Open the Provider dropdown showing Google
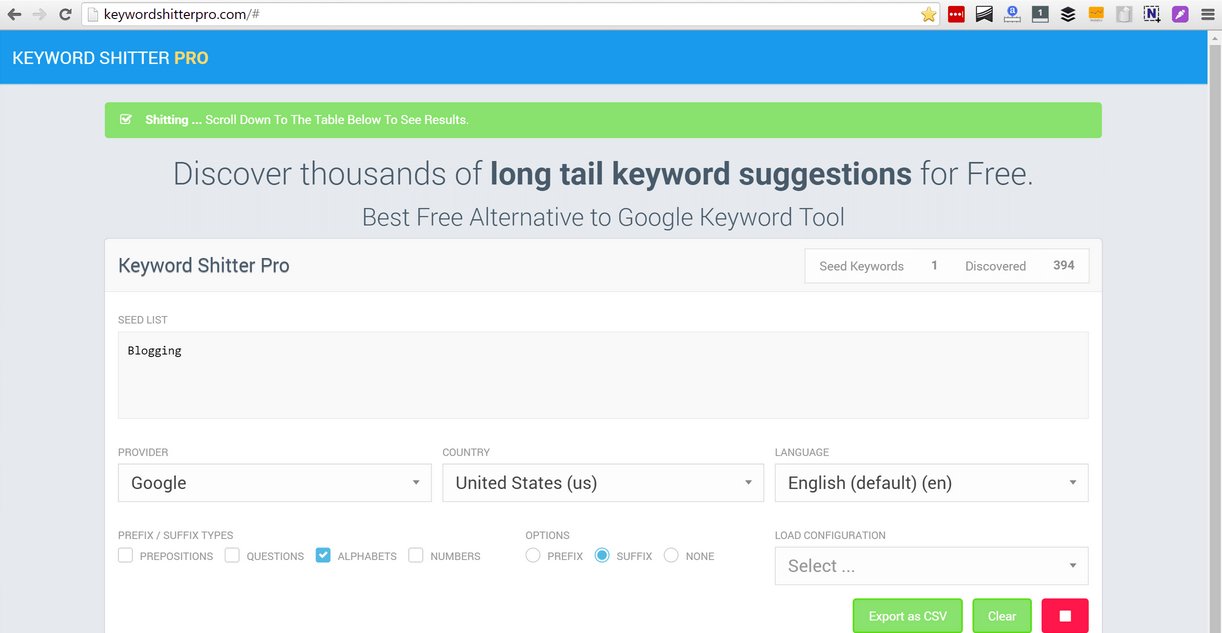The height and width of the screenshot is (633, 1222). coord(275,483)
